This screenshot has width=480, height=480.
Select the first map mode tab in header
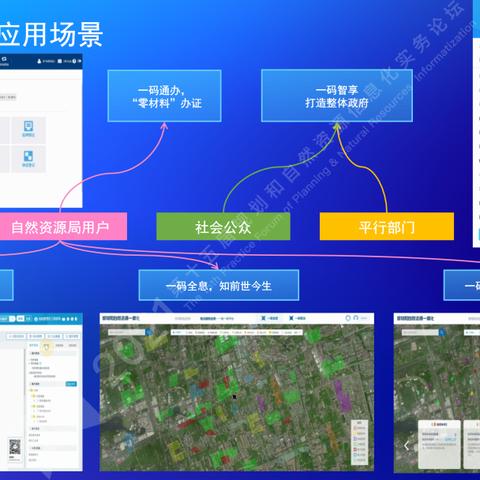pyautogui.click(x=270, y=318)
